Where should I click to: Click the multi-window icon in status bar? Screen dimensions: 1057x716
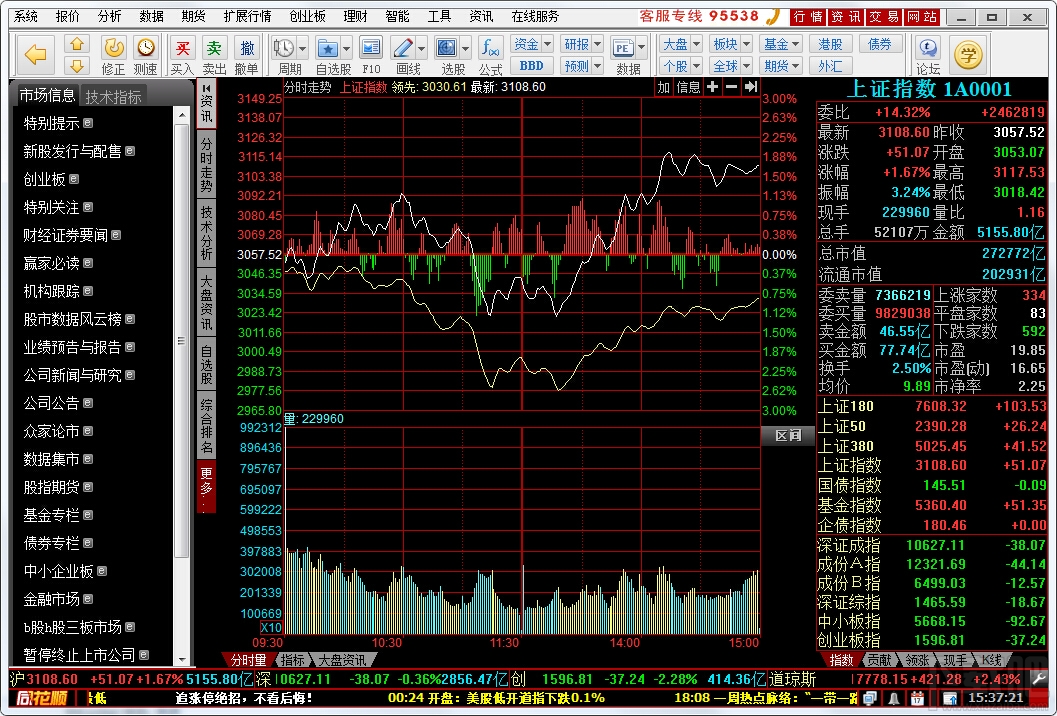[x=870, y=698]
